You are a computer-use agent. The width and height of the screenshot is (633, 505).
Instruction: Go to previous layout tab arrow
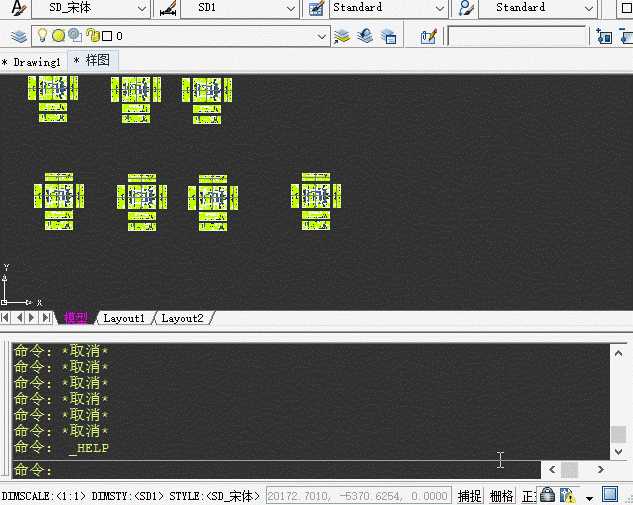19,318
